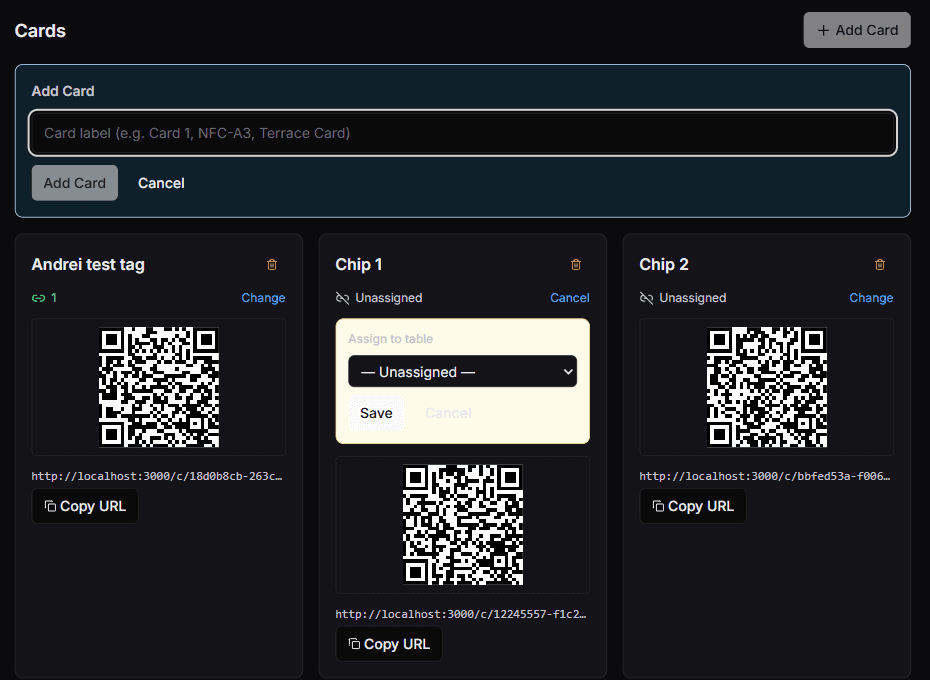Image resolution: width=930 pixels, height=680 pixels.
Task: Click the Cards page heading
Action: (40, 31)
